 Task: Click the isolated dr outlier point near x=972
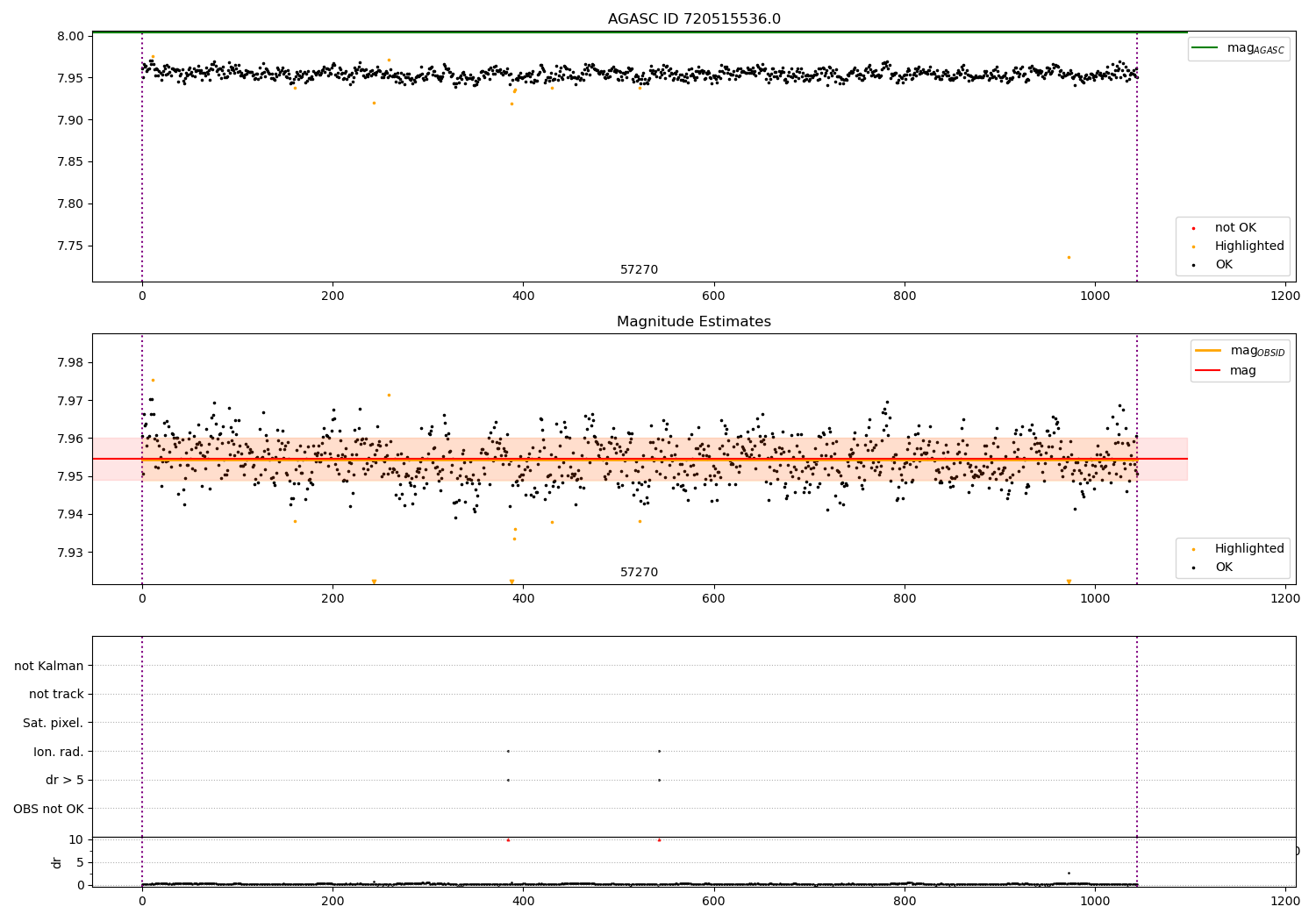(1069, 873)
